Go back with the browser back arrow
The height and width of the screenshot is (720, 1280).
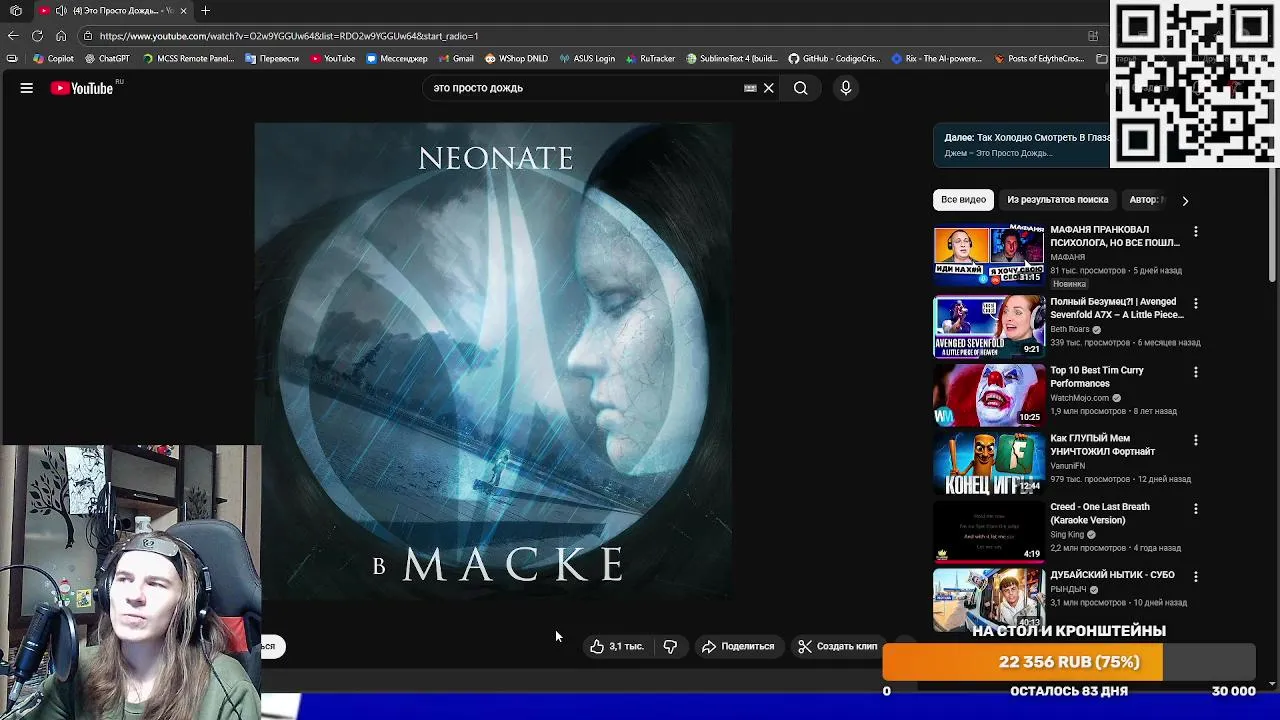[13, 36]
